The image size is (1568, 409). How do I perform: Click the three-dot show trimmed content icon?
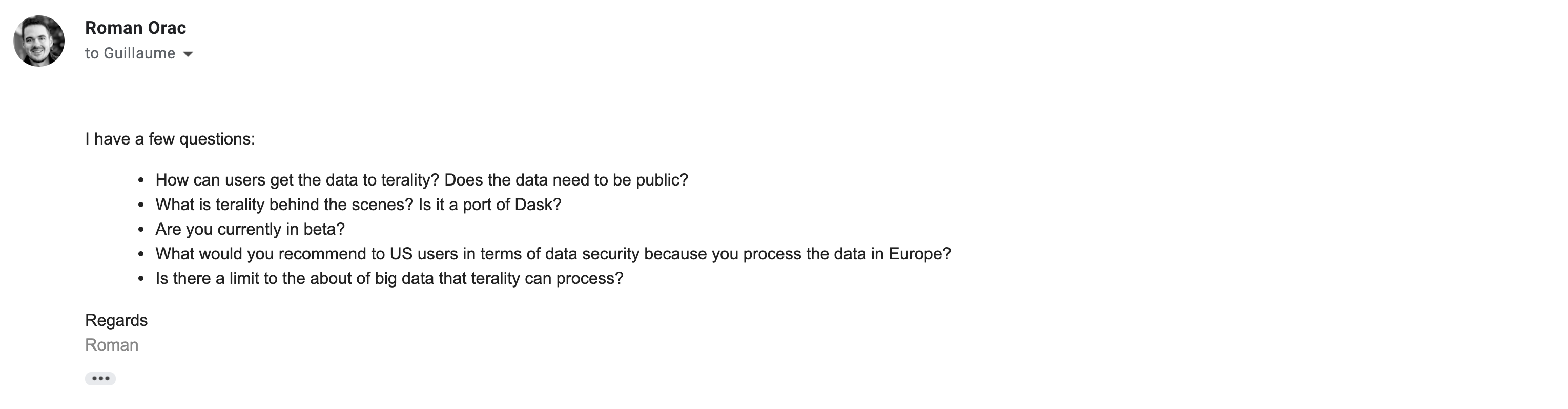100,379
